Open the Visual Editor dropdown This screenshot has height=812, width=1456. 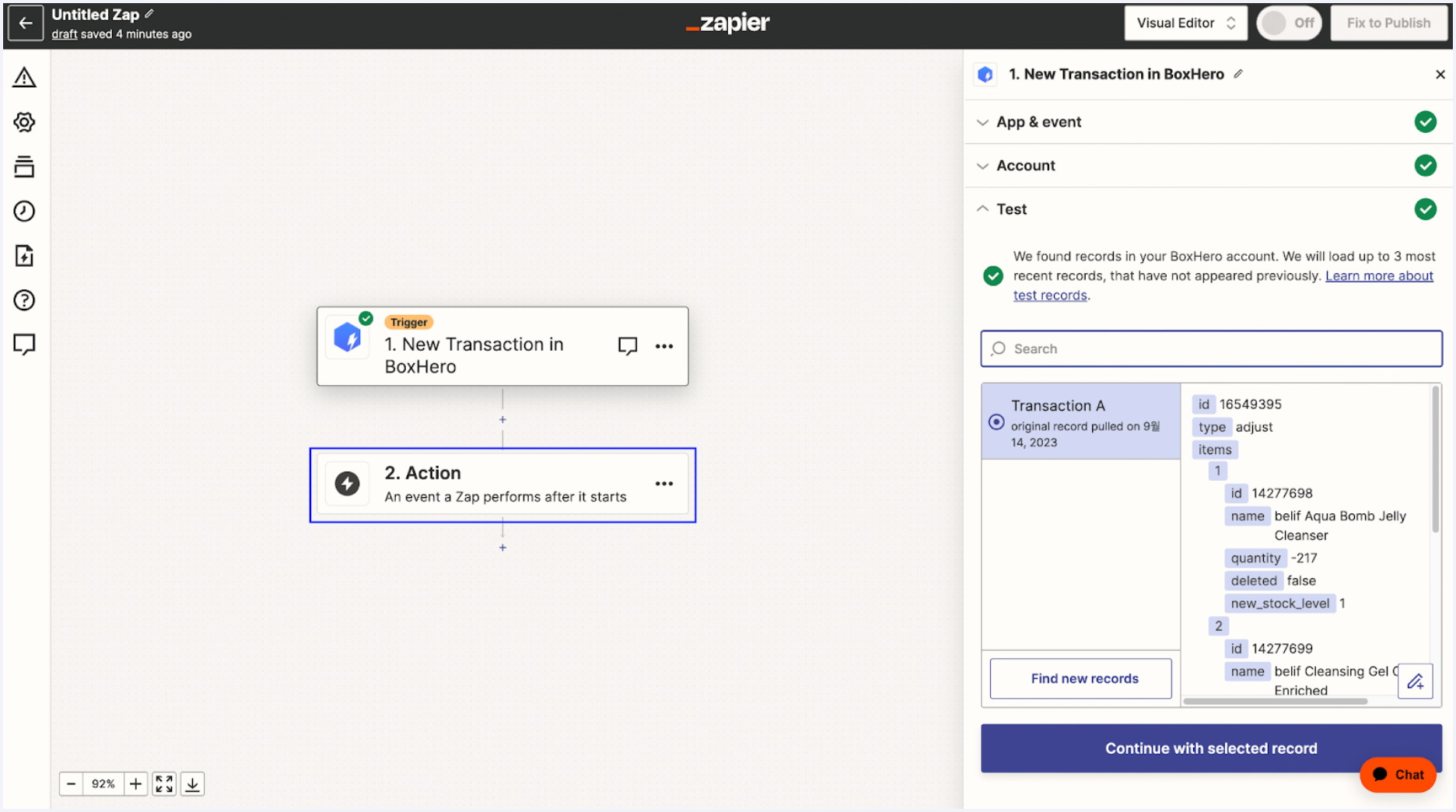point(1185,23)
